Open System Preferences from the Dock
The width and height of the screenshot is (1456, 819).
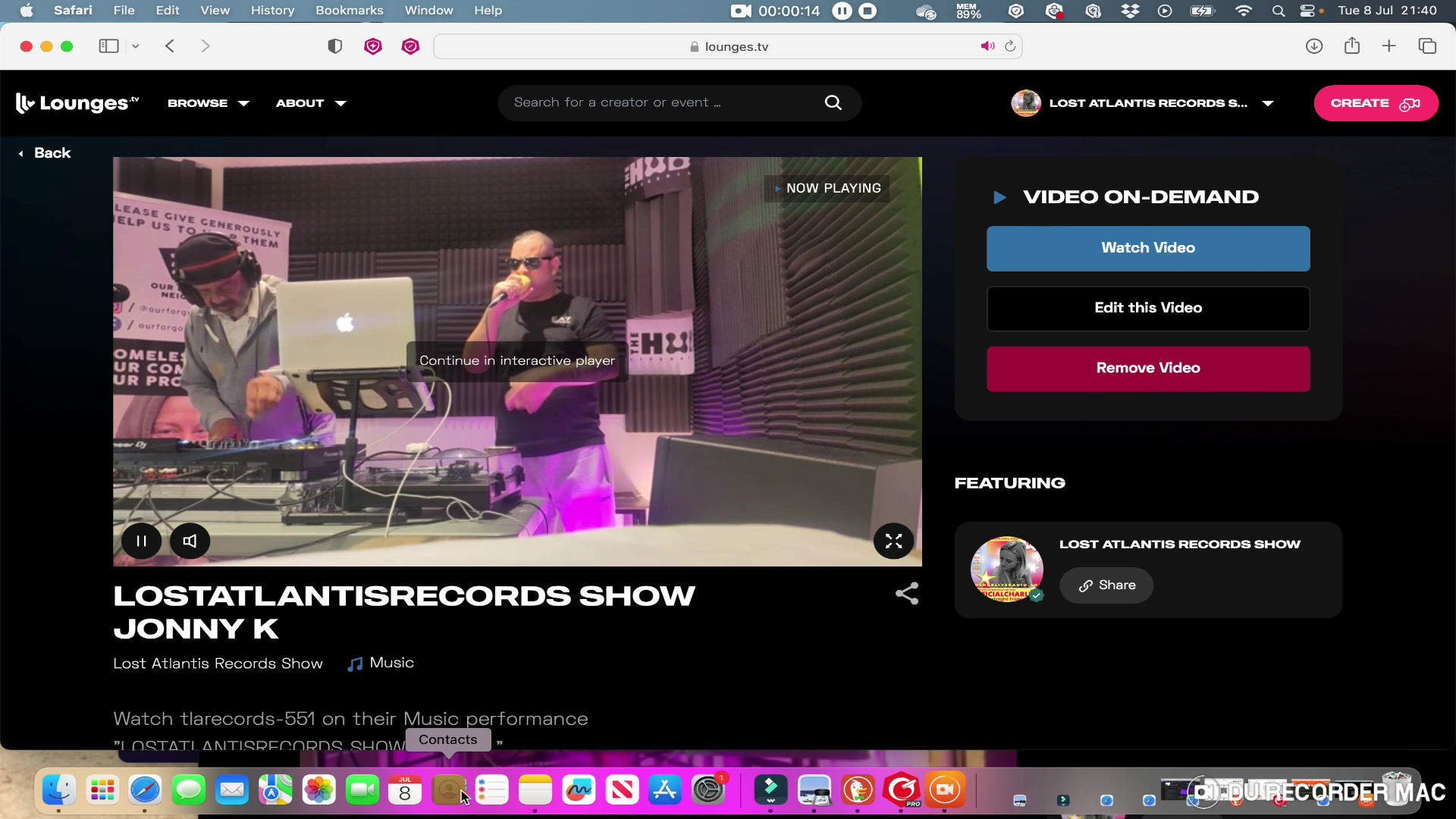(708, 791)
